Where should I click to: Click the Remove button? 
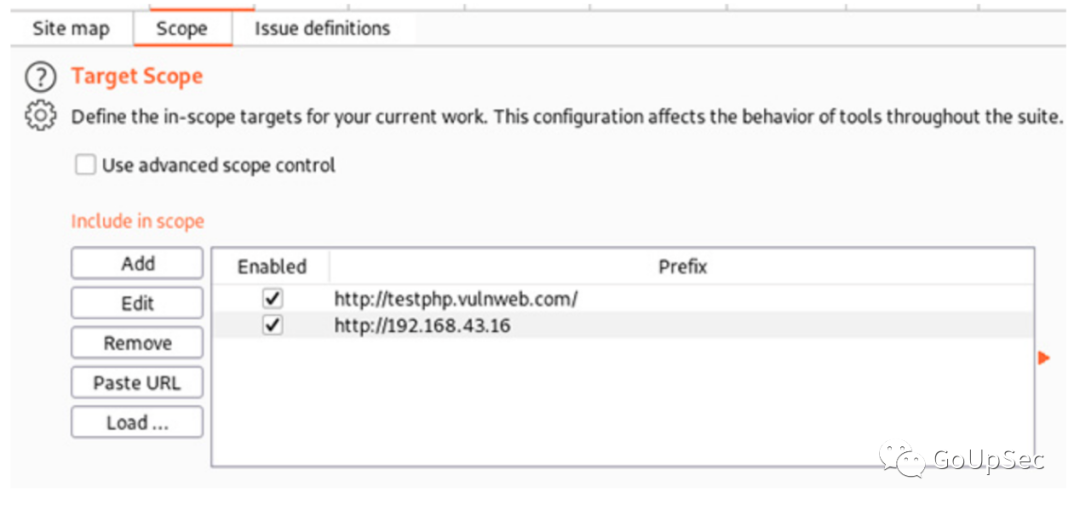tap(137, 343)
